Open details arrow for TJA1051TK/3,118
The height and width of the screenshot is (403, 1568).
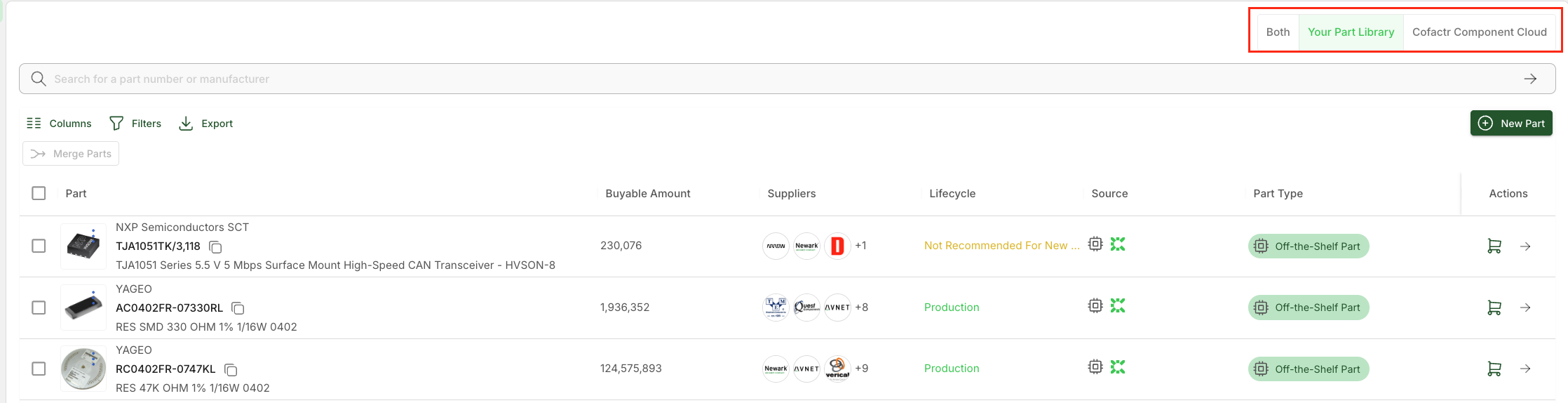pyautogui.click(x=1525, y=246)
